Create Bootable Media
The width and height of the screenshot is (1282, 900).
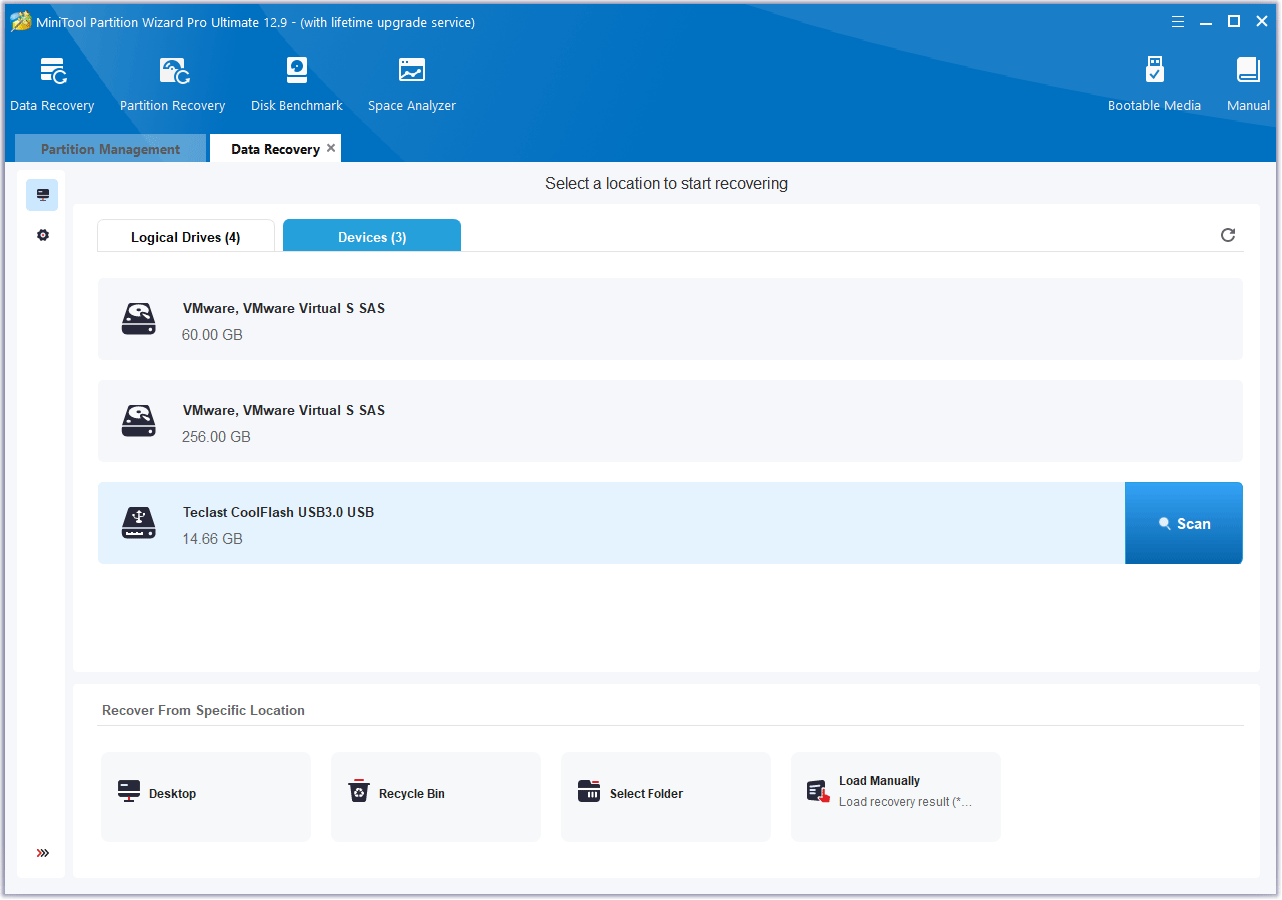pos(1154,85)
